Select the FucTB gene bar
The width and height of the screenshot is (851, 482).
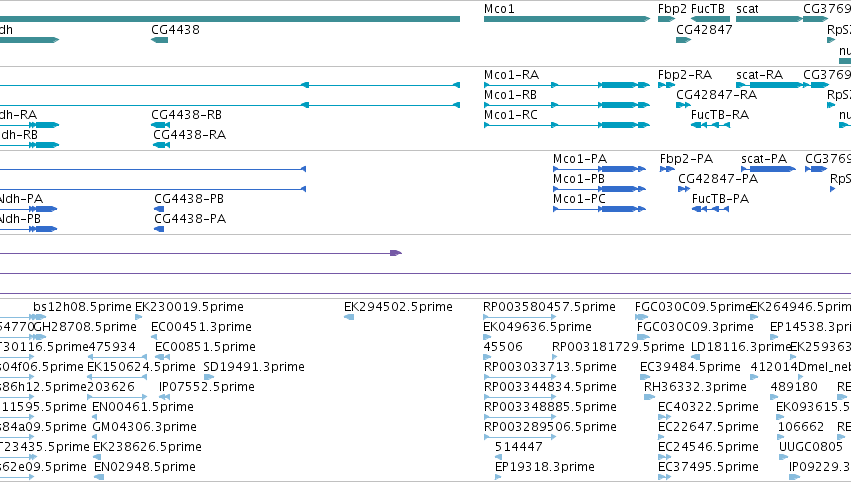coord(710,19)
